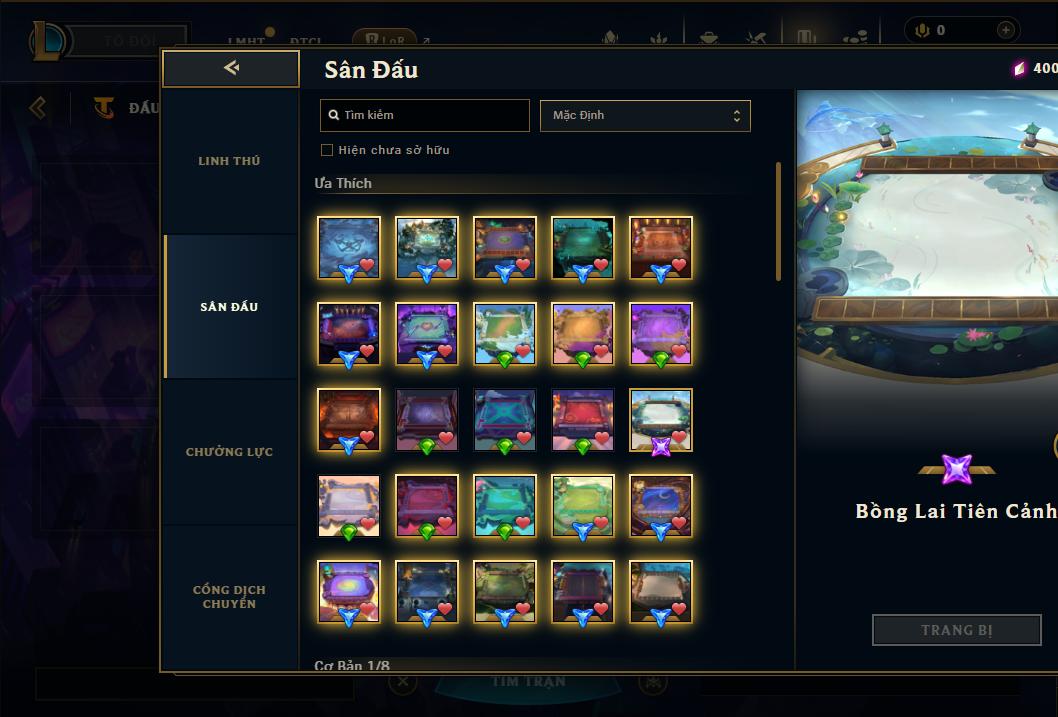Move the arena list scrollbar thumb
Screen dimensions: 1058x717
[x=778, y=221]
